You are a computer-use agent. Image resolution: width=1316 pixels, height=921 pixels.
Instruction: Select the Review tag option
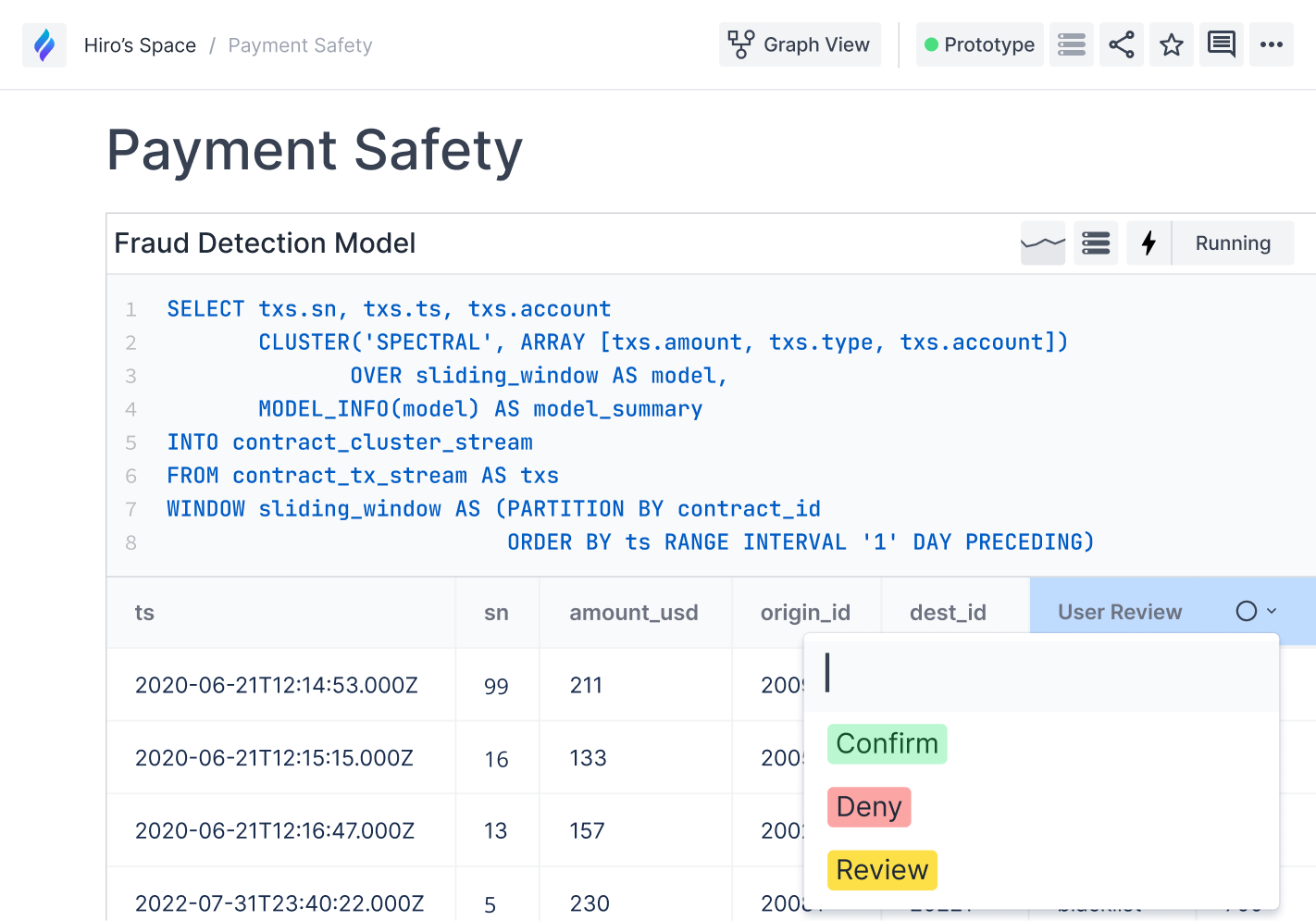tap(882, 869)
